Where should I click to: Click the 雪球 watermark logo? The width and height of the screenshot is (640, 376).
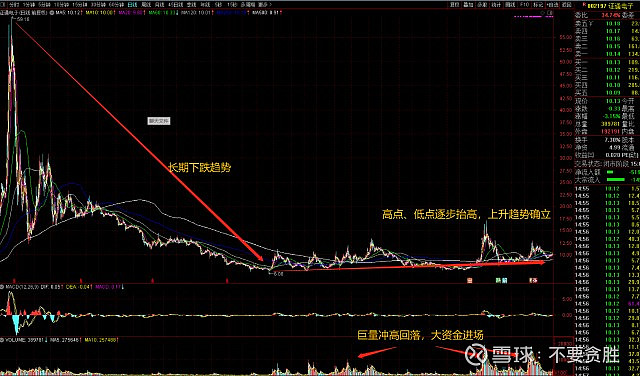[x=476, y=355]
